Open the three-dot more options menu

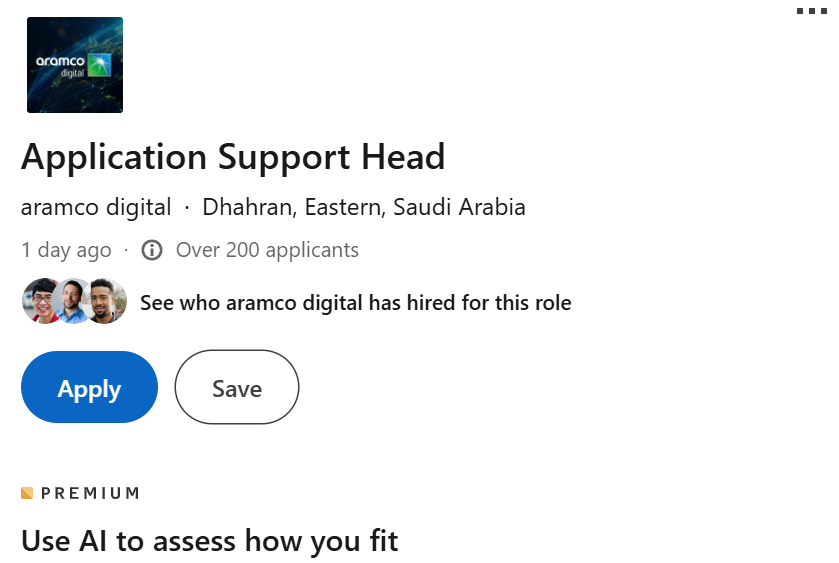812,11
